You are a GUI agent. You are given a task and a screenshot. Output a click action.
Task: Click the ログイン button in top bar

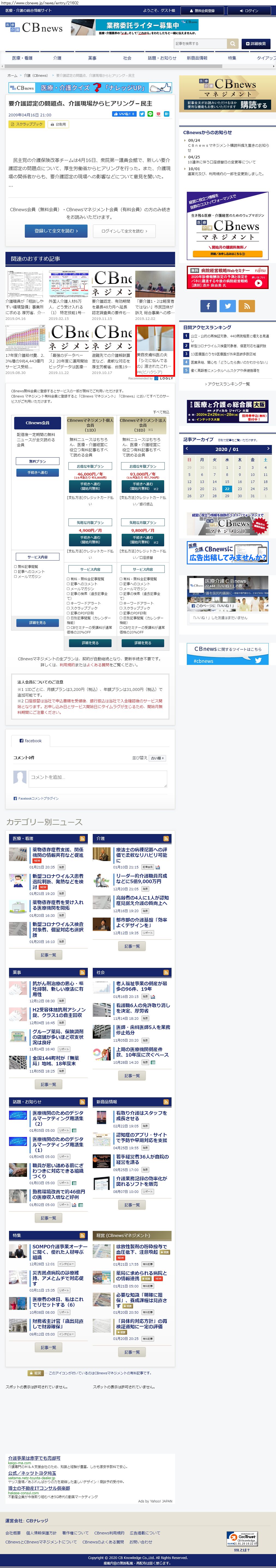[249, 10]
